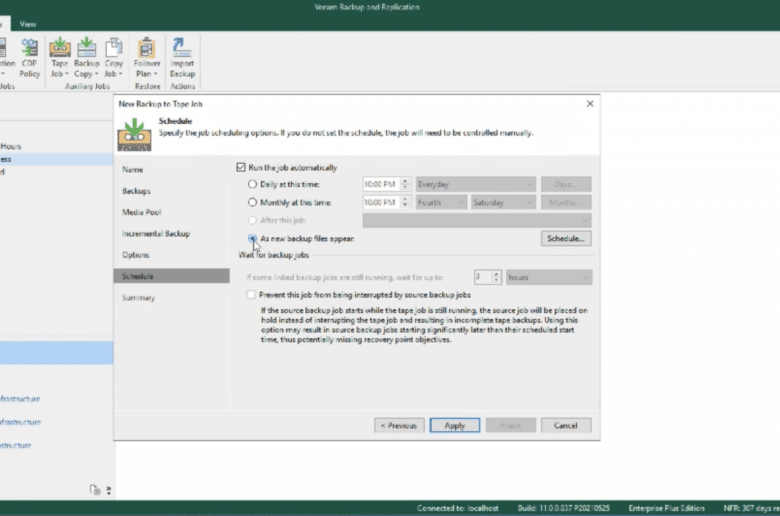Click the Schedule... button
This screenshot has width=780, height=516.
566,238
